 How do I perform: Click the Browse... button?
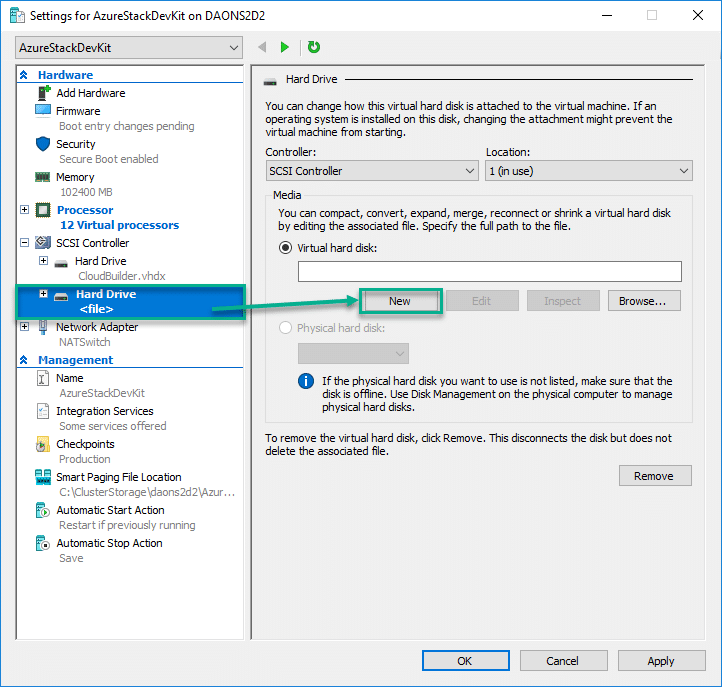[644, 301]
